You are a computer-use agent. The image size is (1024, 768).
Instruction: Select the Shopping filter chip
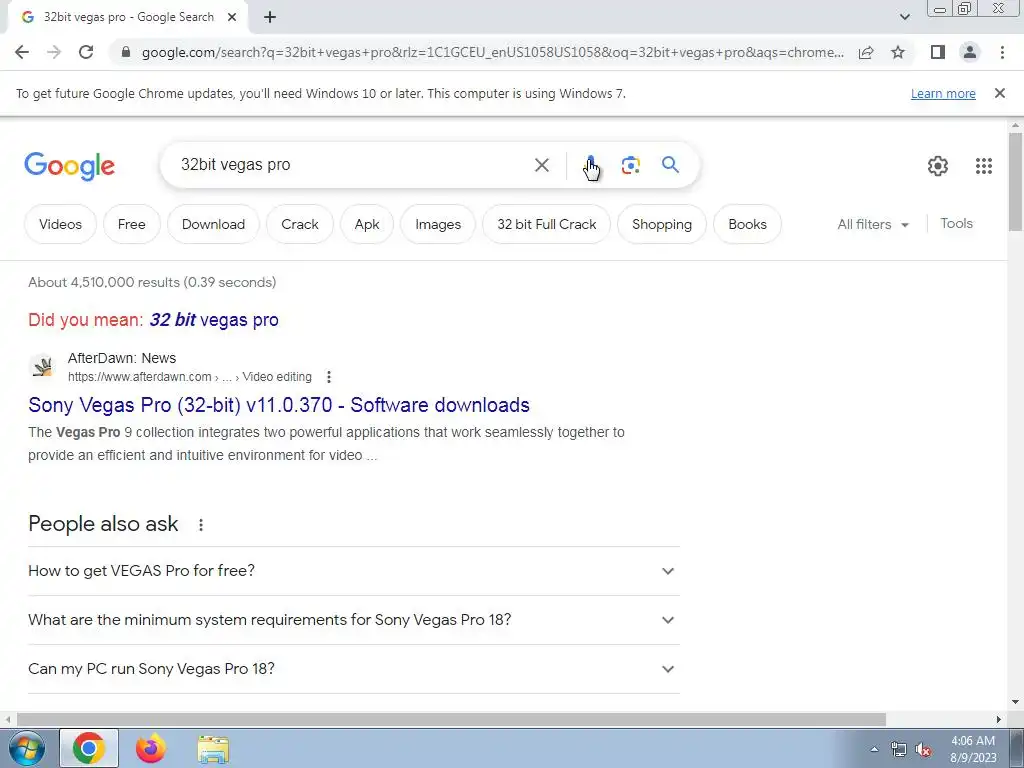662,224
